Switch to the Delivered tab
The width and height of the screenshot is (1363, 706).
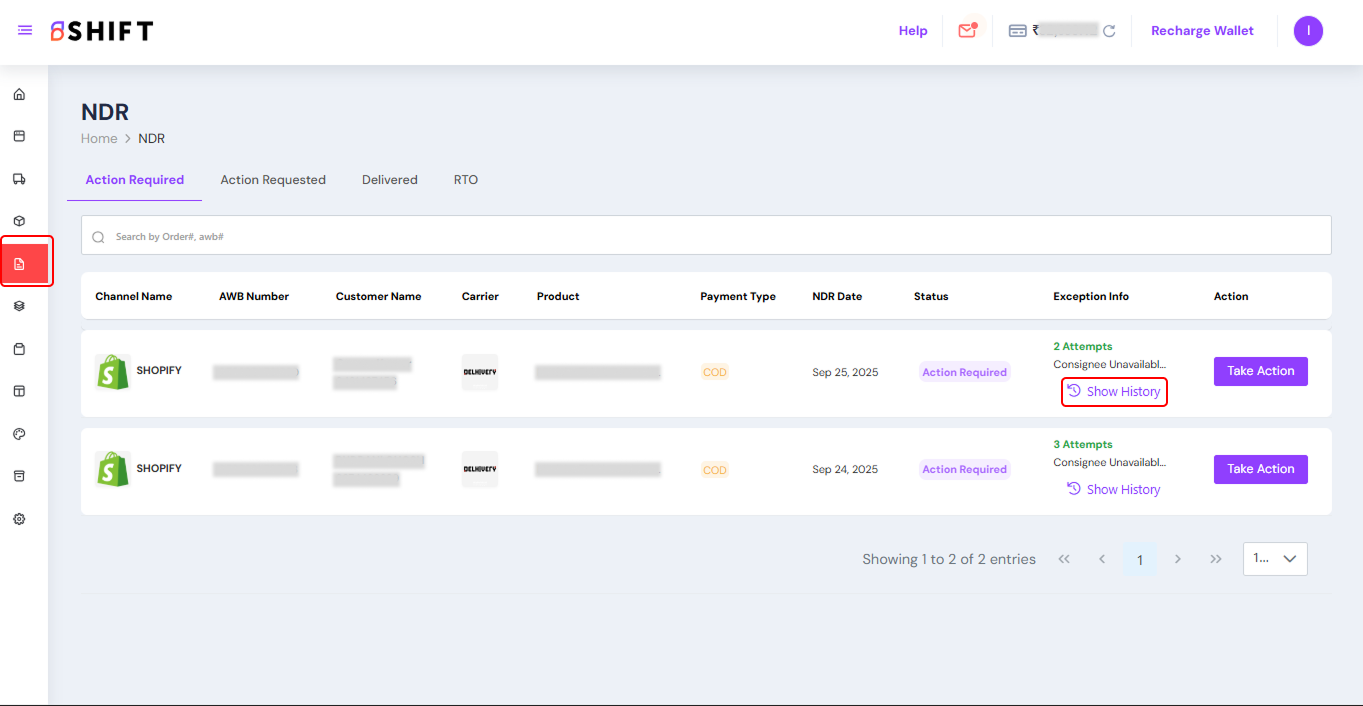click(390, 180)
